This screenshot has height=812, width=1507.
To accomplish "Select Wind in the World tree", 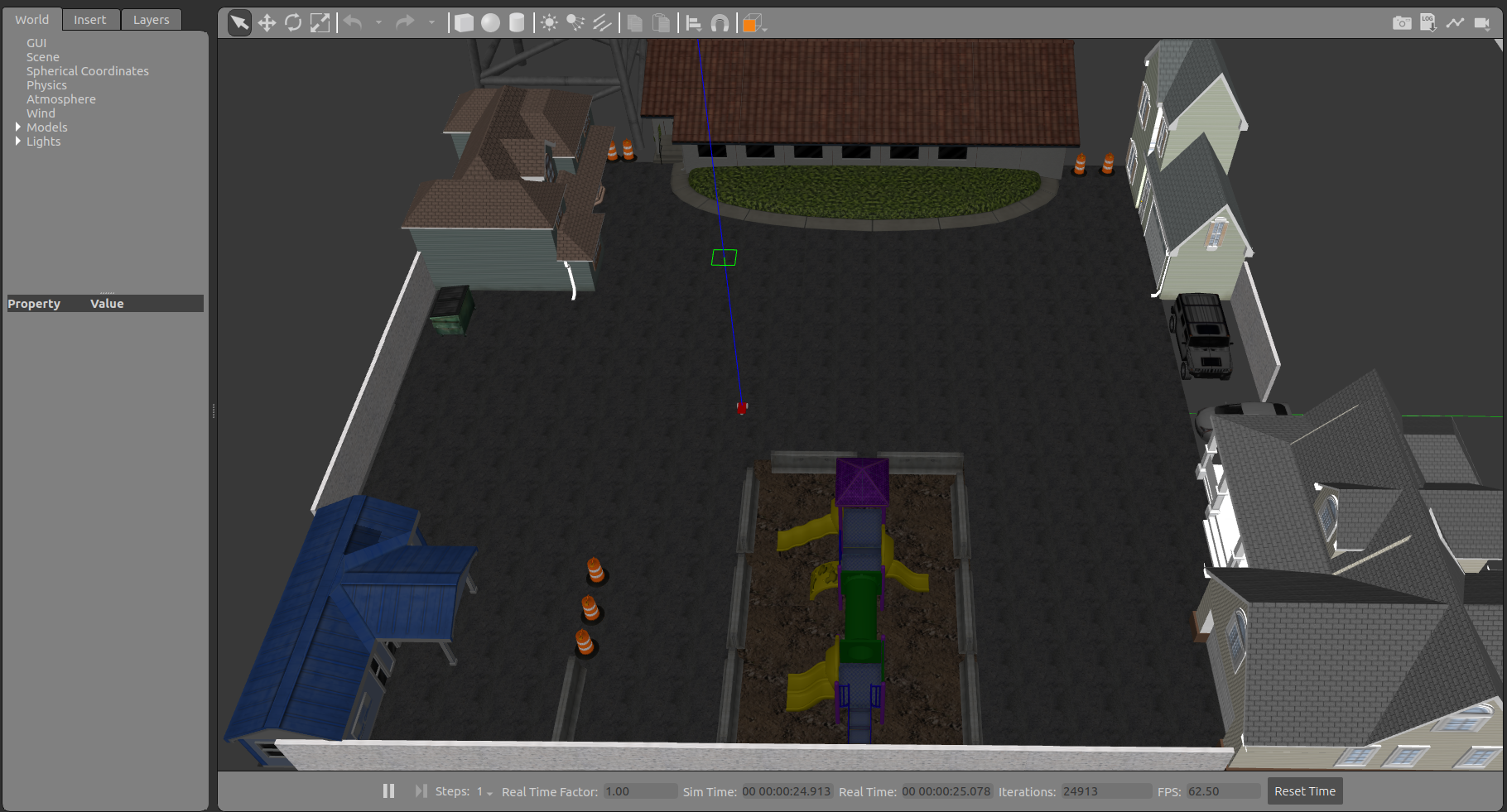I will pos(41,113).
